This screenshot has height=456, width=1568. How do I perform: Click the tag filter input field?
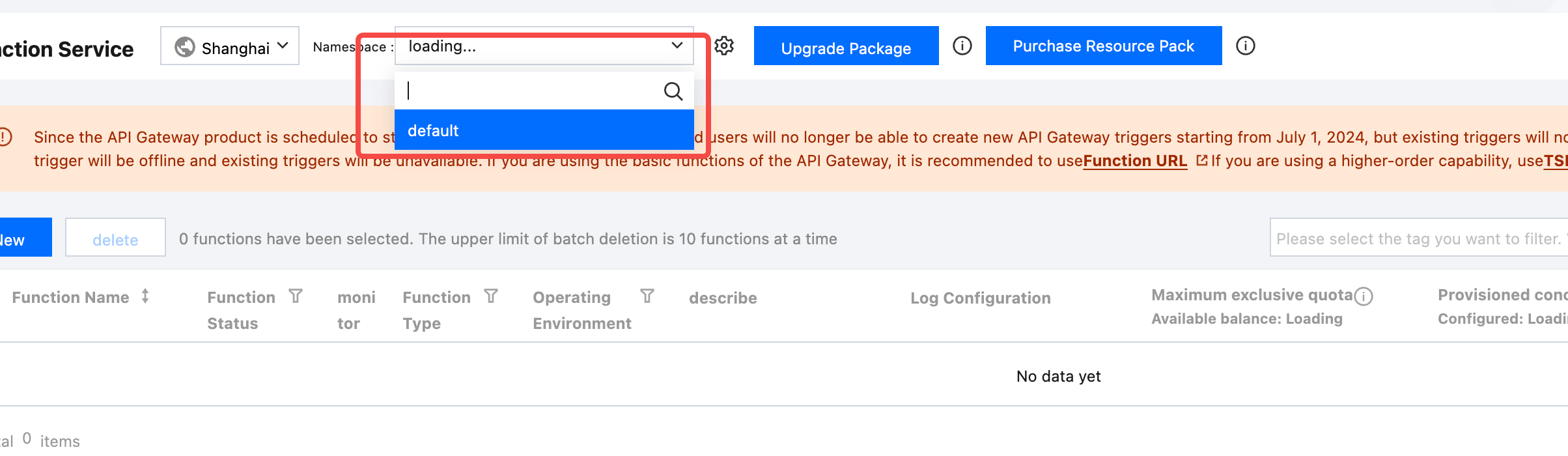1418,238
